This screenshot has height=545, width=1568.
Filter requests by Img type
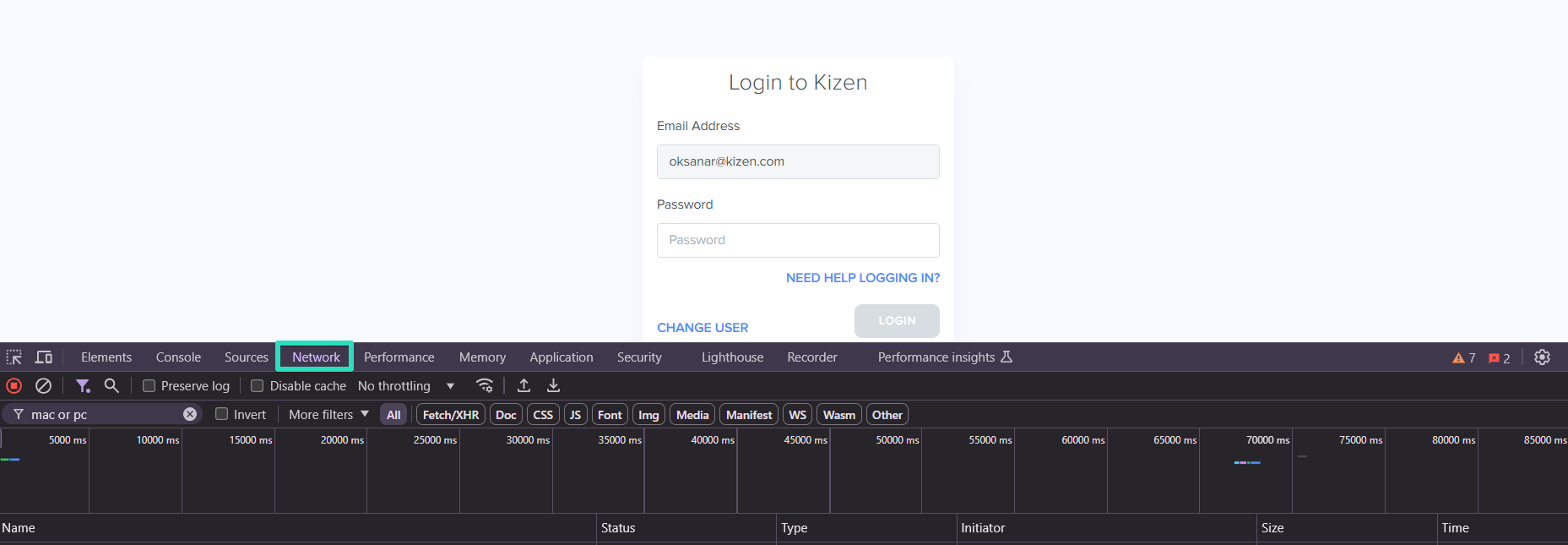(648, 415)
